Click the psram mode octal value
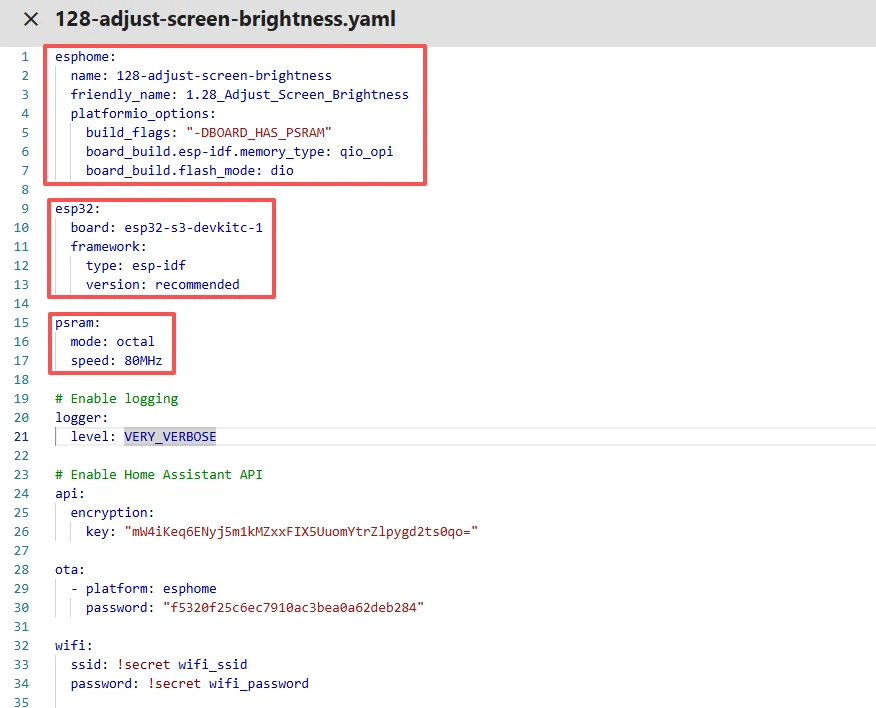The image size is (876, 708). coord(135,342)
